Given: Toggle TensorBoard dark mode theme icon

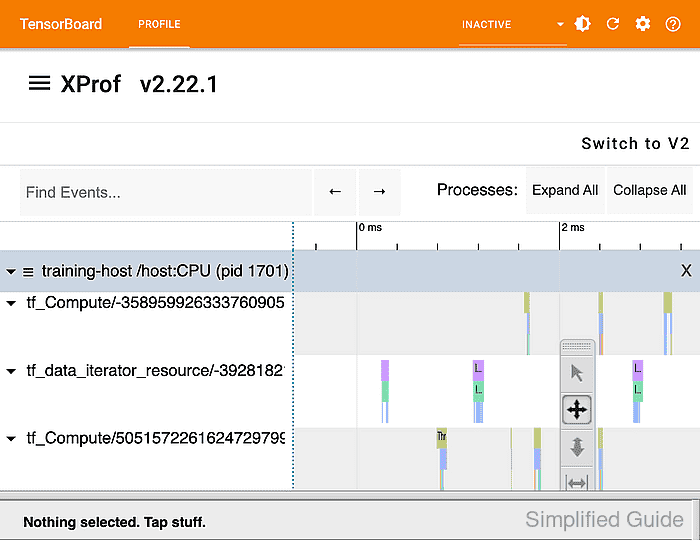Looking at the screenshot, I should click(x=583, y=24).
